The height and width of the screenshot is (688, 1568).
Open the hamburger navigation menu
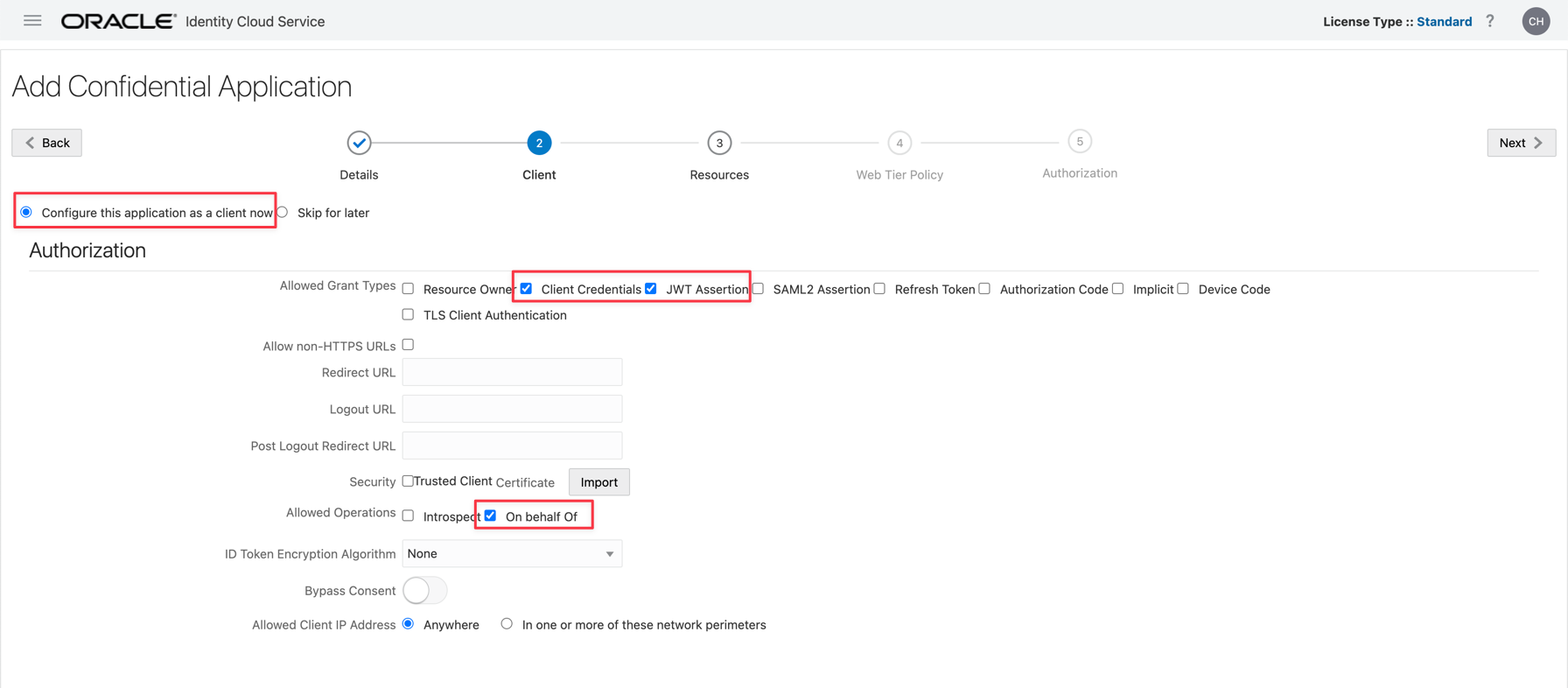[x=32, y=21]
